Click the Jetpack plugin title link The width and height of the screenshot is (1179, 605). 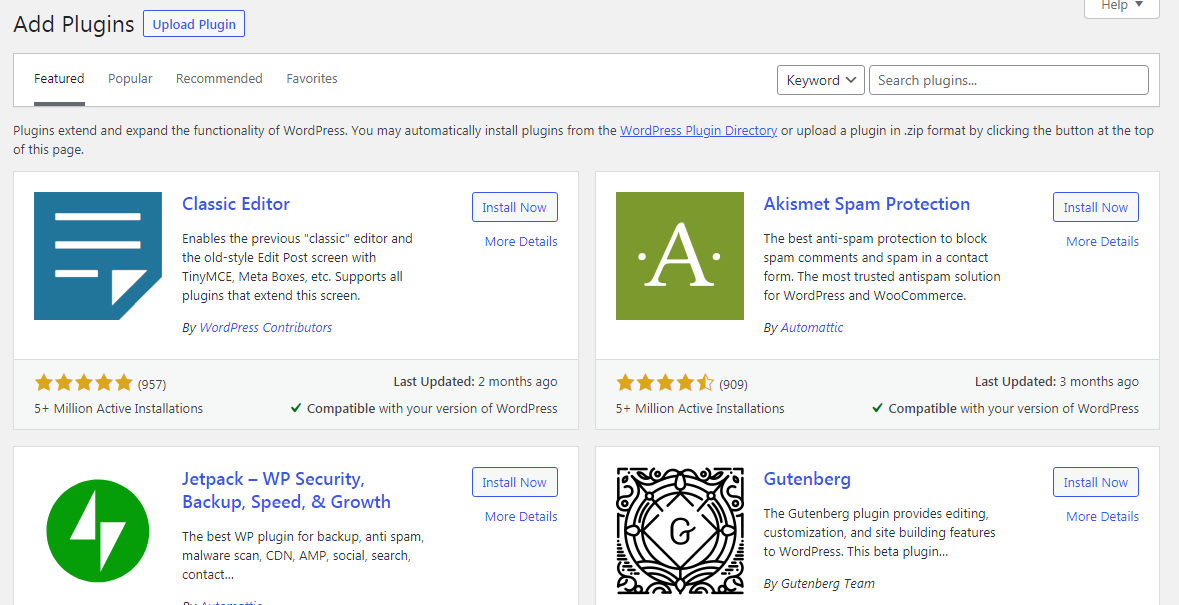point(286,490)
